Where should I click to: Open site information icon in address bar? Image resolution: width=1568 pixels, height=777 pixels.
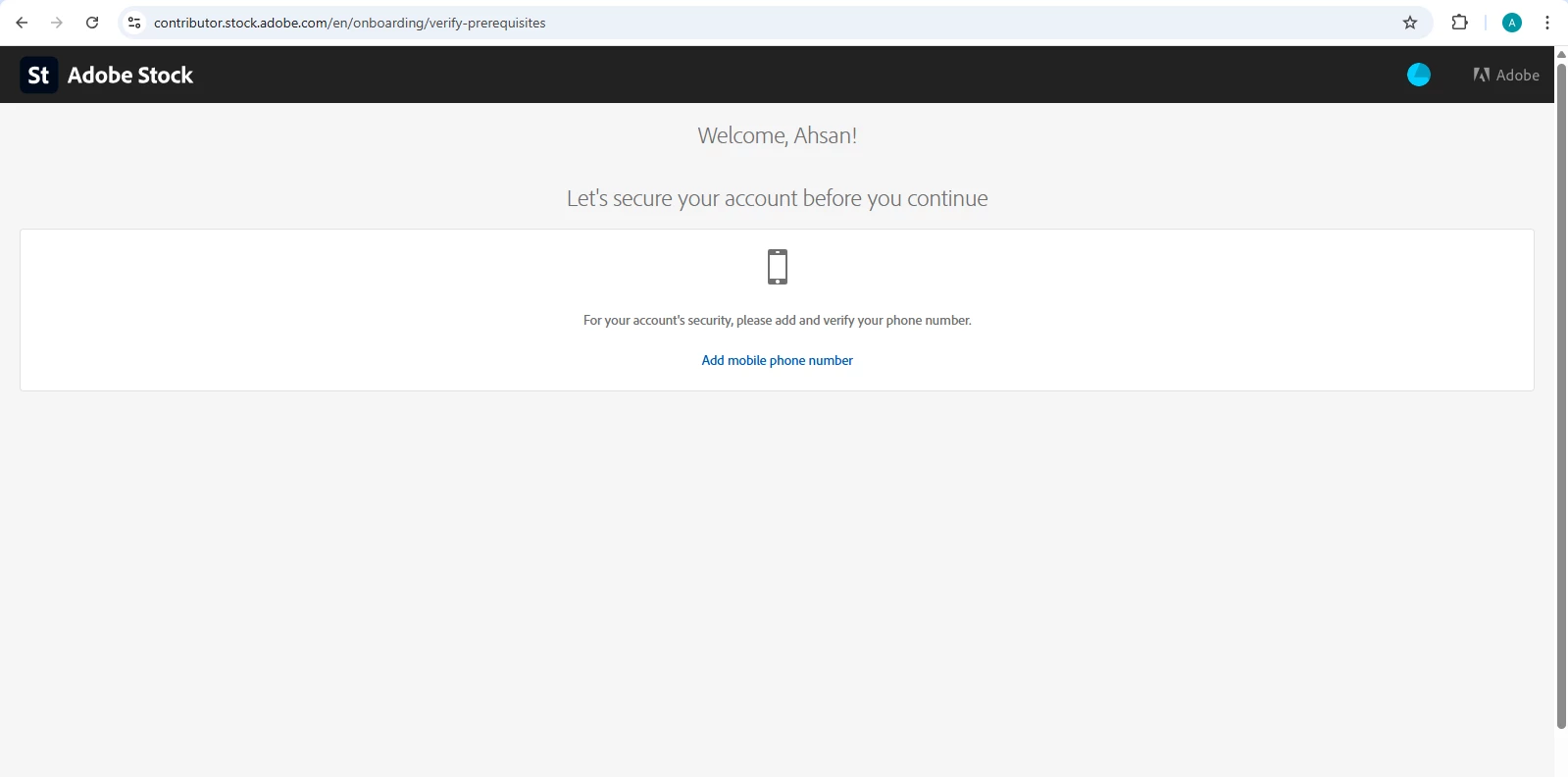point(134,23)
